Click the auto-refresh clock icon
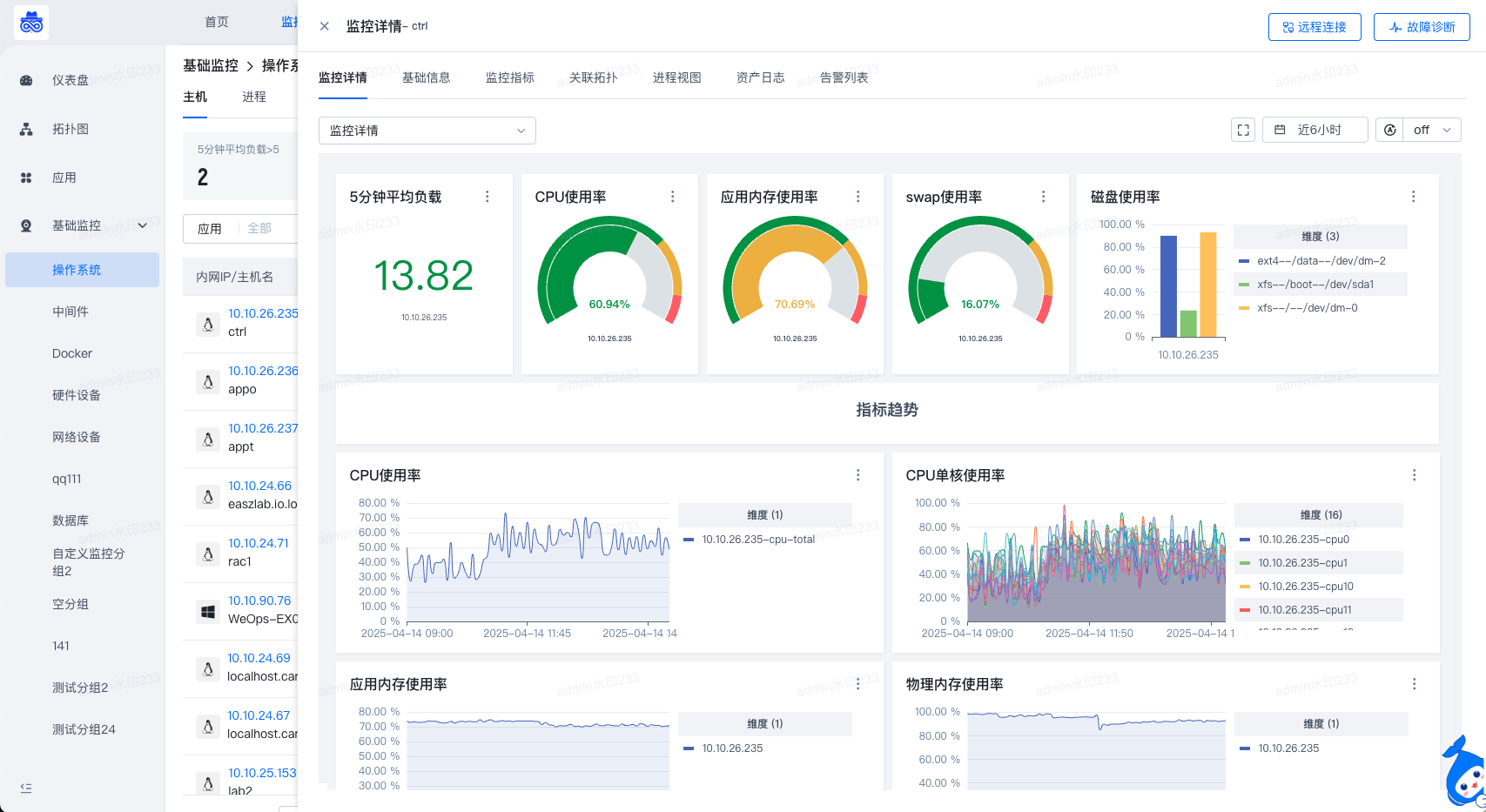The width and height of the screenshot is (1486, 812). [x=1389, y=130]
